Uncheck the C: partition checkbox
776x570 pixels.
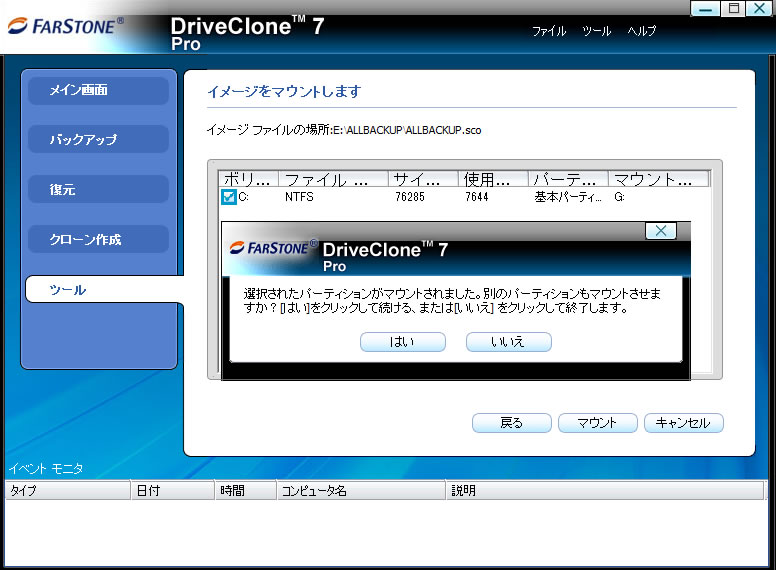pyautogui.click(x=229, y=197)
